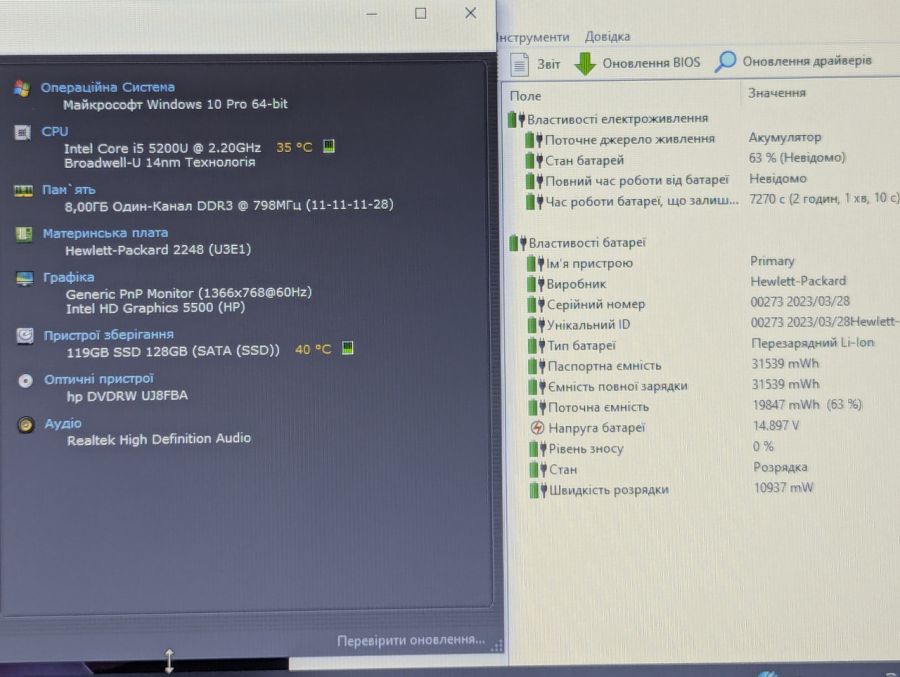Select the Виробник row
900x677 pixels.
pos(713,284)
